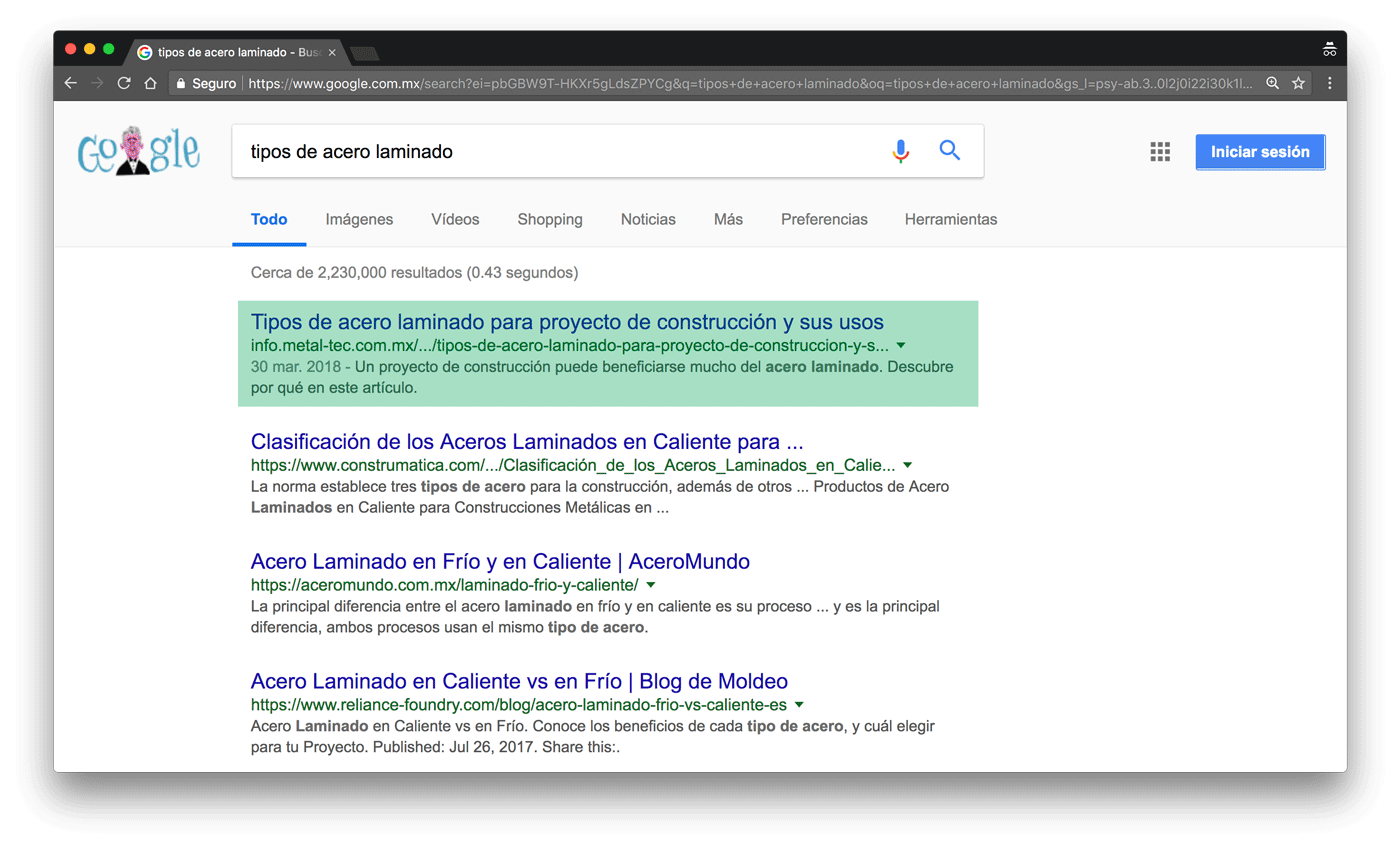Image resolution: width=1400 pixels, height=848 pixels.
Task: Open Herramientas search tools
Action: (950, 219)
